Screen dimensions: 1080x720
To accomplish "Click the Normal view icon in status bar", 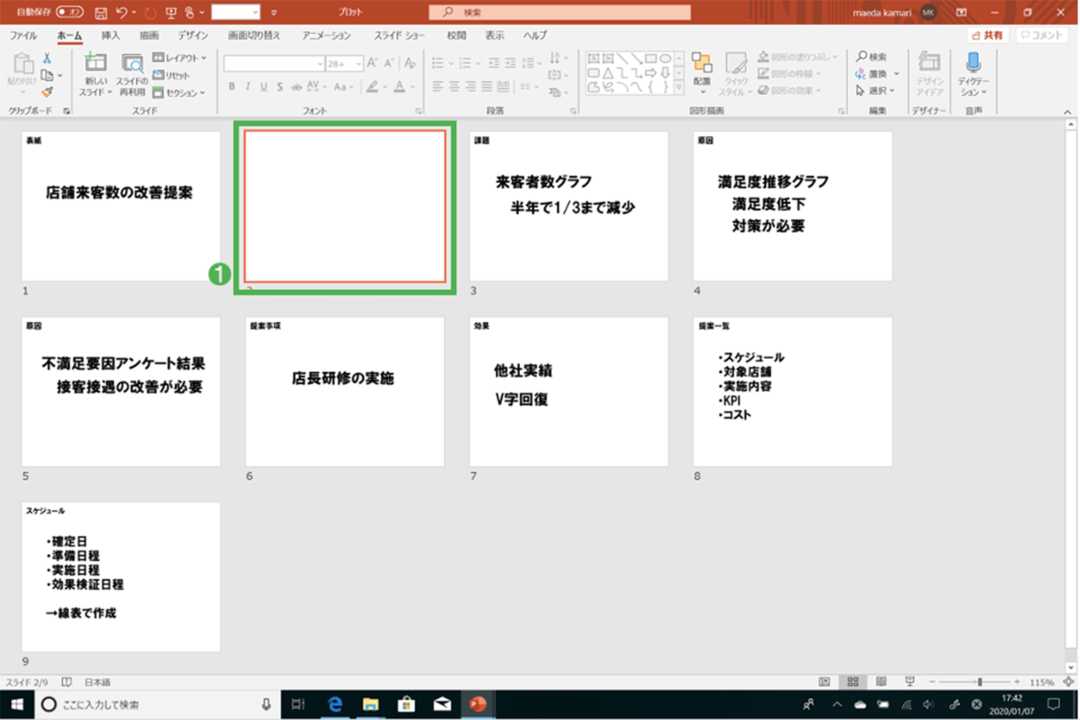I will (824, 682).
